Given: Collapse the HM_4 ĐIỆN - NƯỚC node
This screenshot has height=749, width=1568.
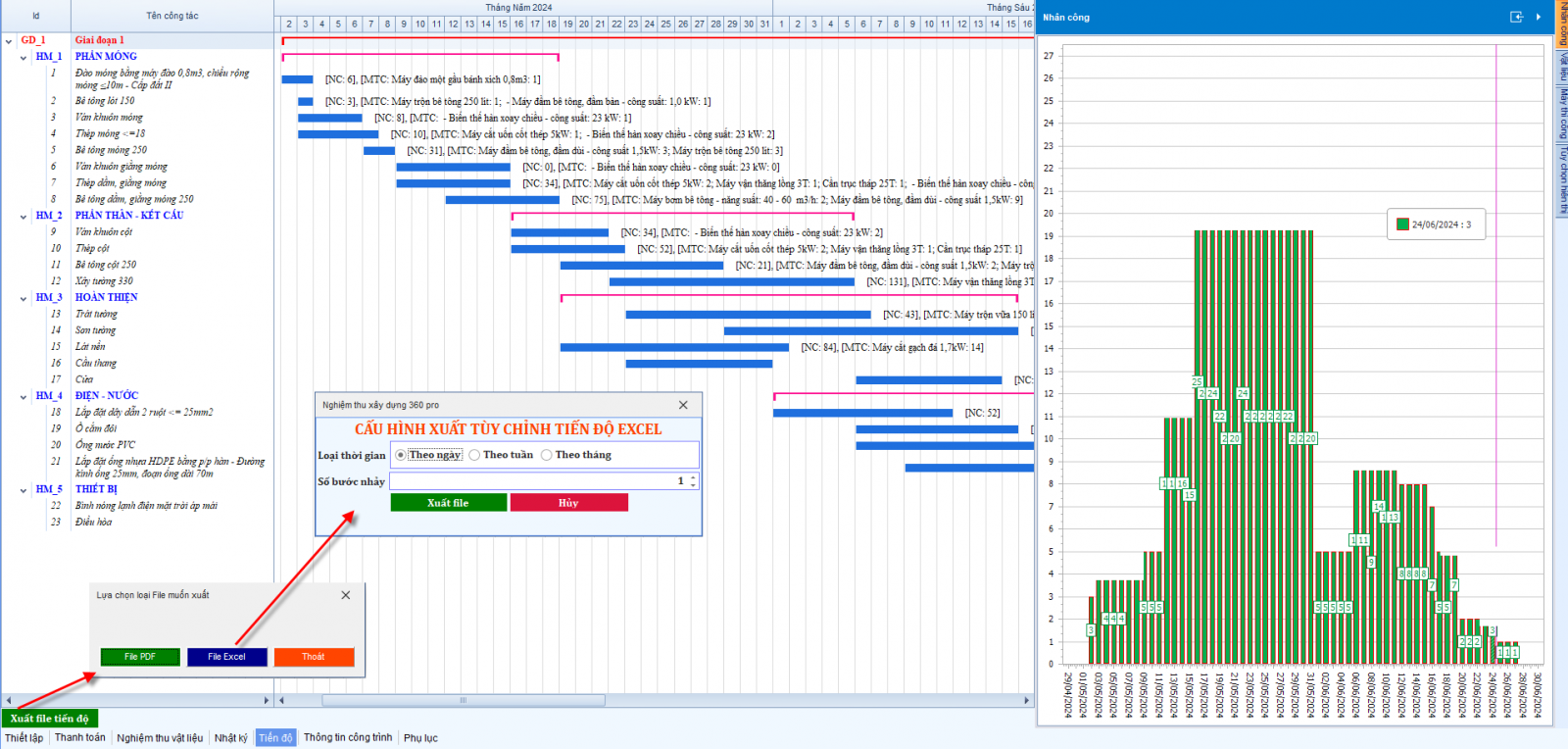Looking at the screenshot, I should tap(24, 397).
